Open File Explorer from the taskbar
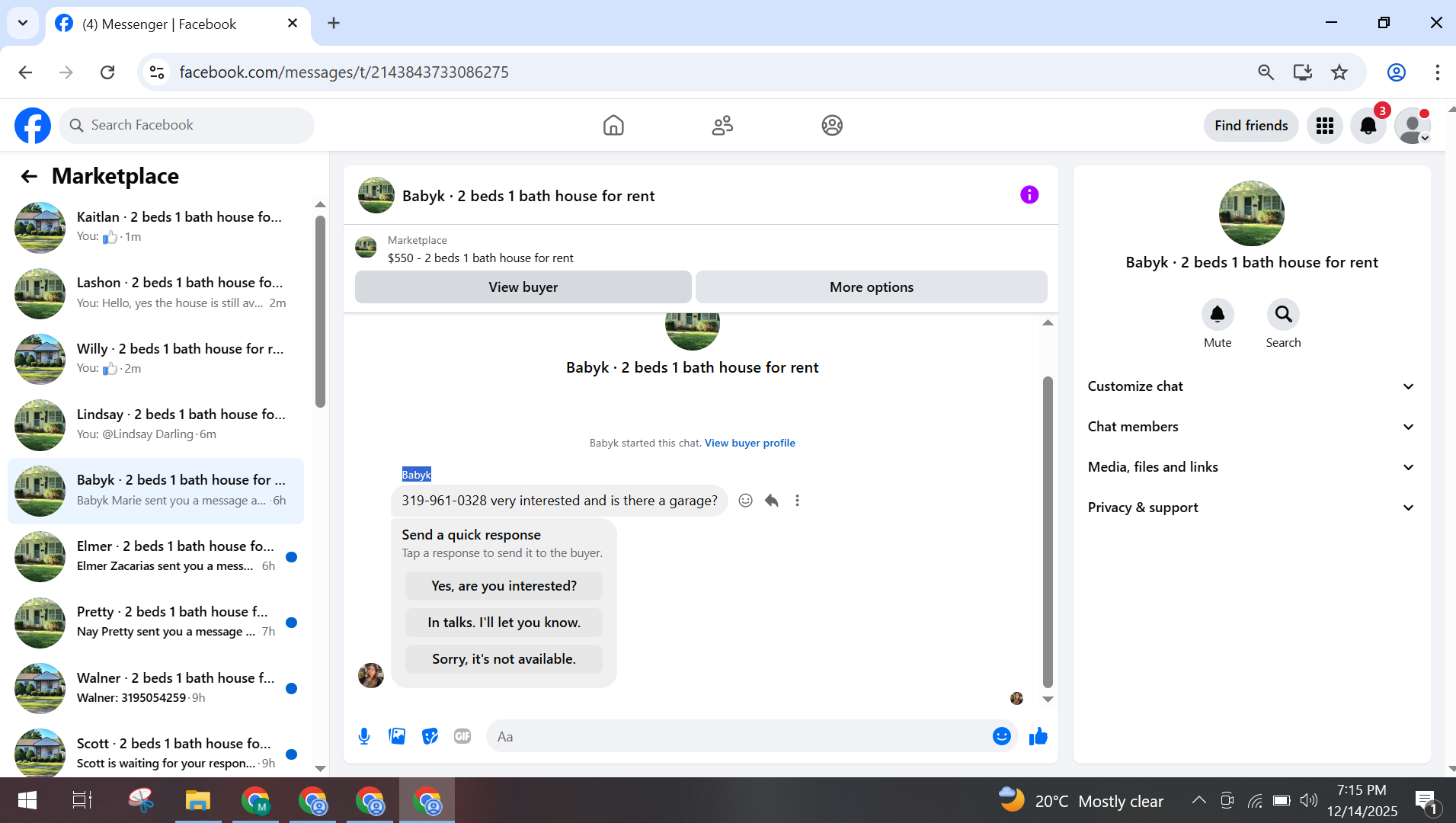Image resolution: width=1456 pixels, height=823 pixels. (x=198, y=800)
